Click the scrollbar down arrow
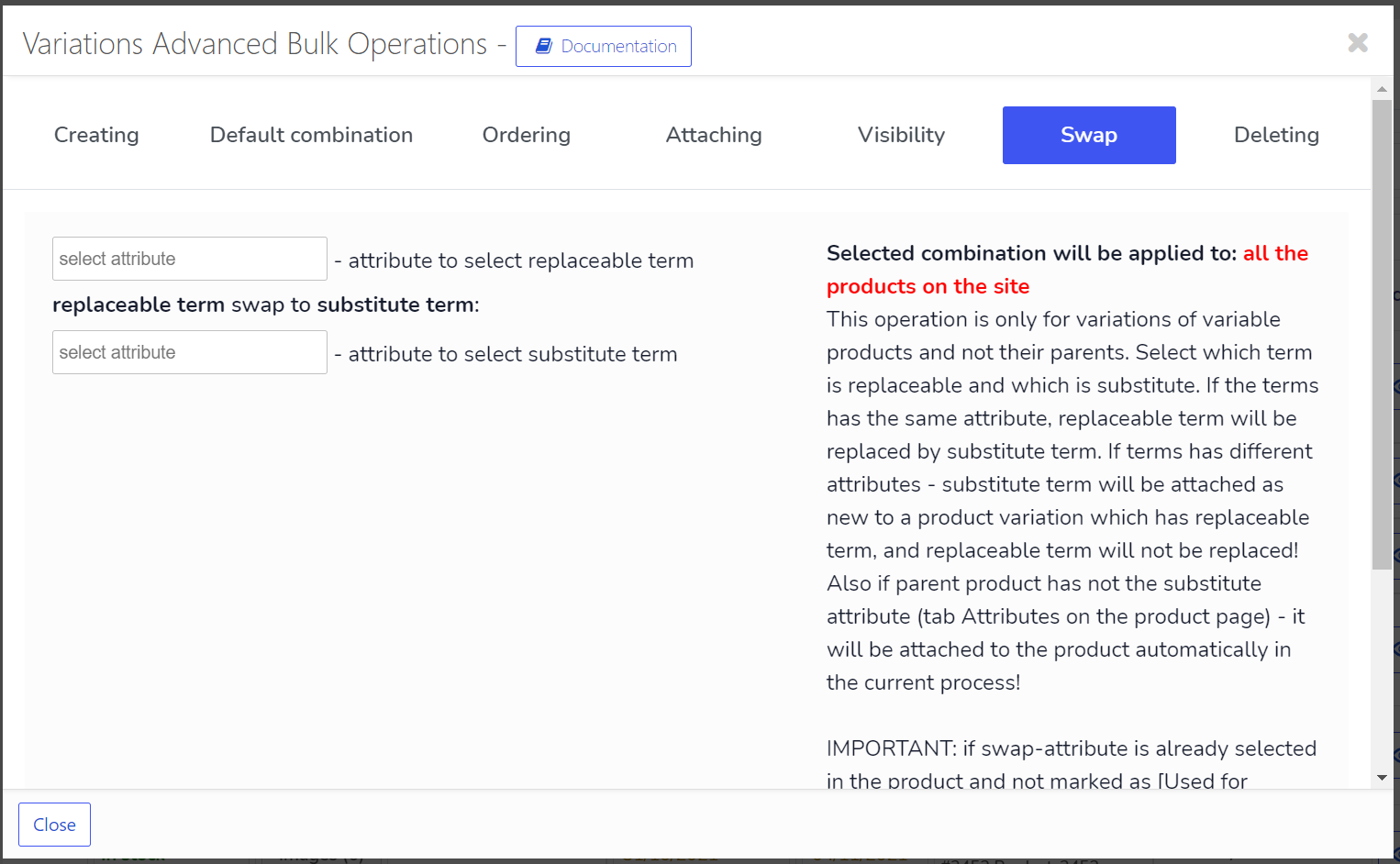 (x=1382, y=778)
